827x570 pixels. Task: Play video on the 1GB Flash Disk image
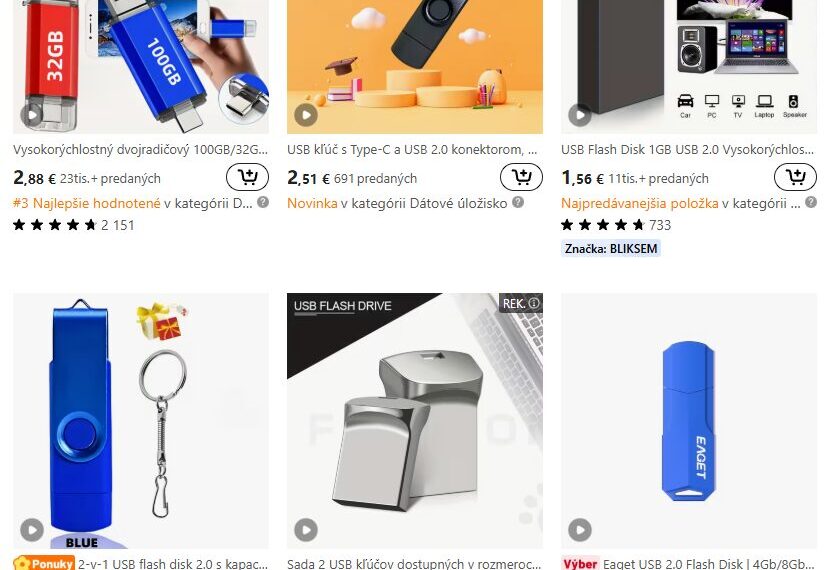pyautogui.click(x=580, y=114)
